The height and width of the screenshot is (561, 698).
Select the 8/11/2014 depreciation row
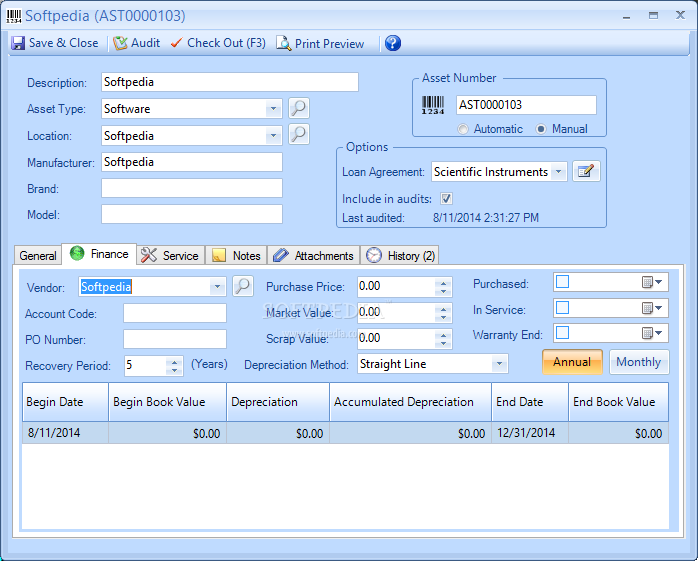(345, 433)
